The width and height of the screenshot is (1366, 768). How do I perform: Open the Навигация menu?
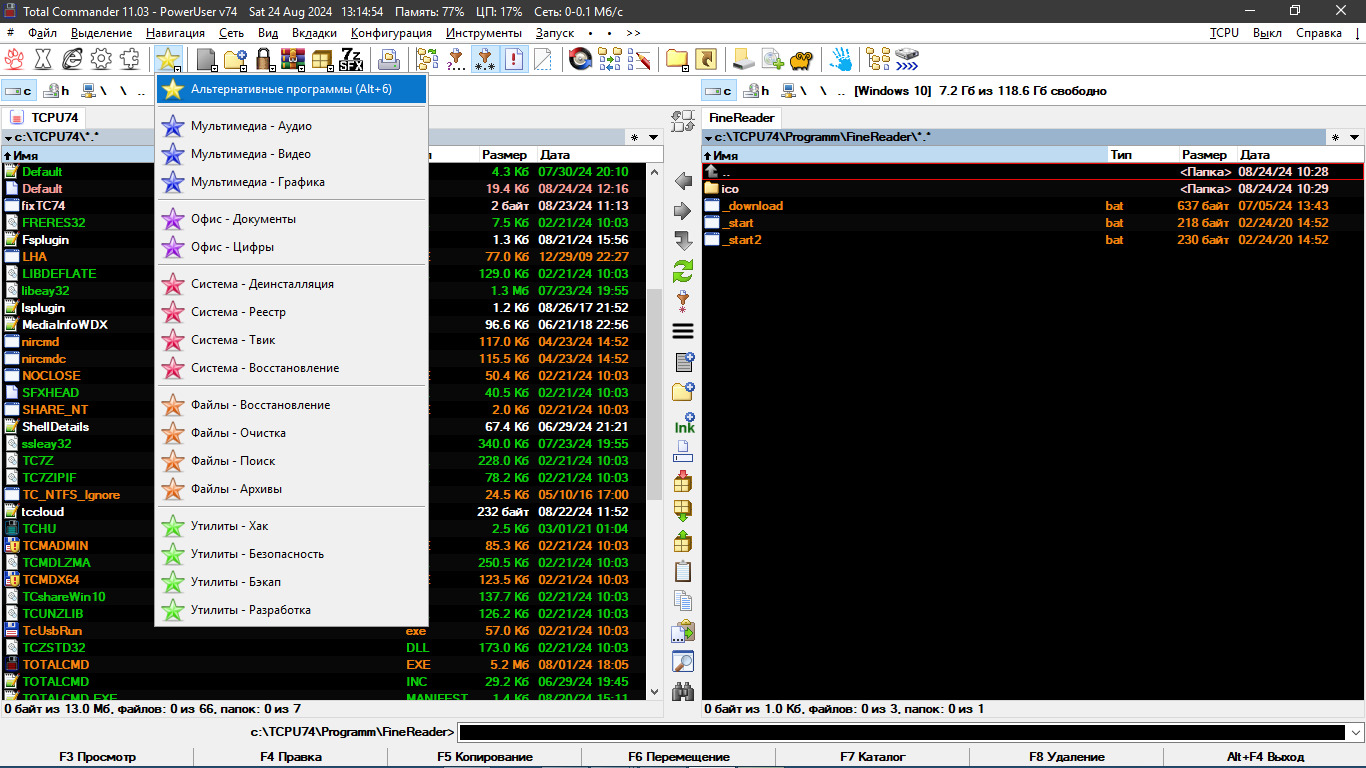pos(175,33)
